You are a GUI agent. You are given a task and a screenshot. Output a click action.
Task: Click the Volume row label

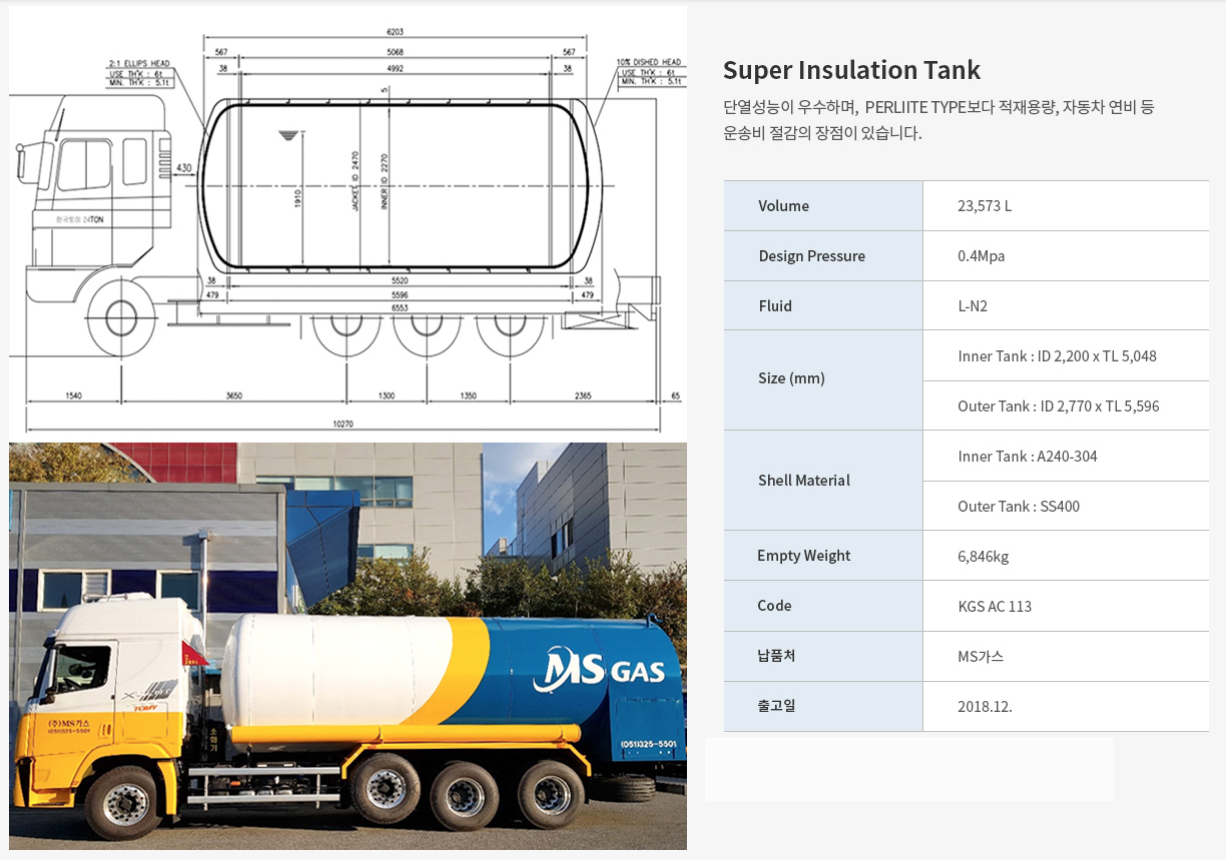coord(783,206)
